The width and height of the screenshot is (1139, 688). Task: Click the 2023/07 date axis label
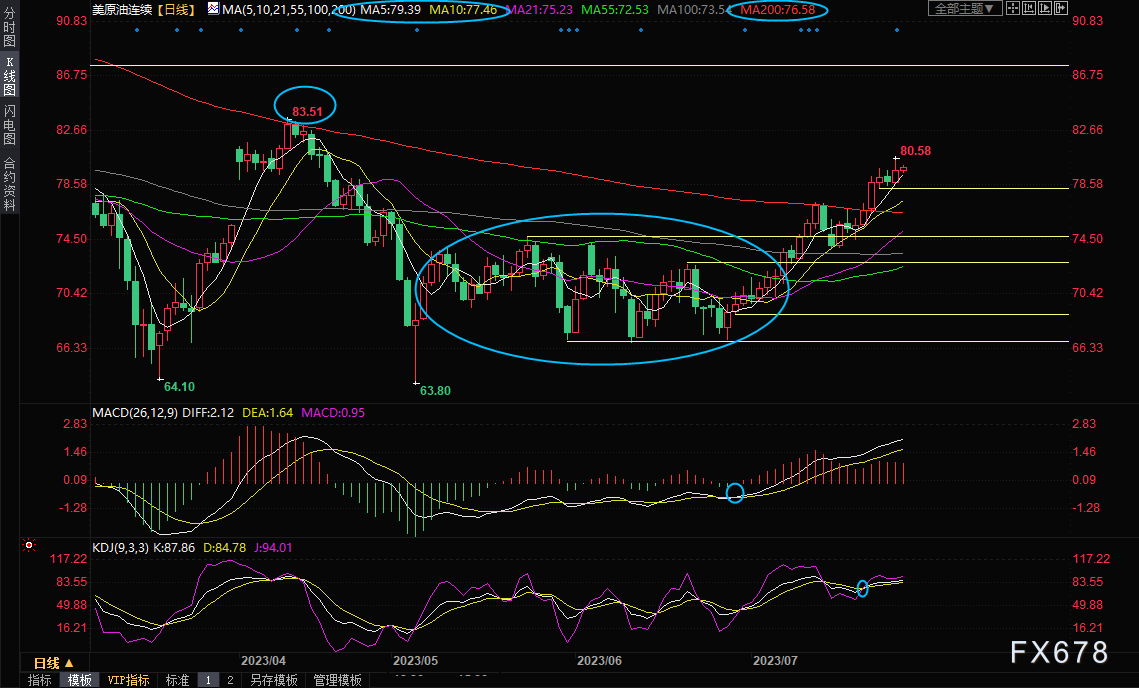(x=775, y=660)
